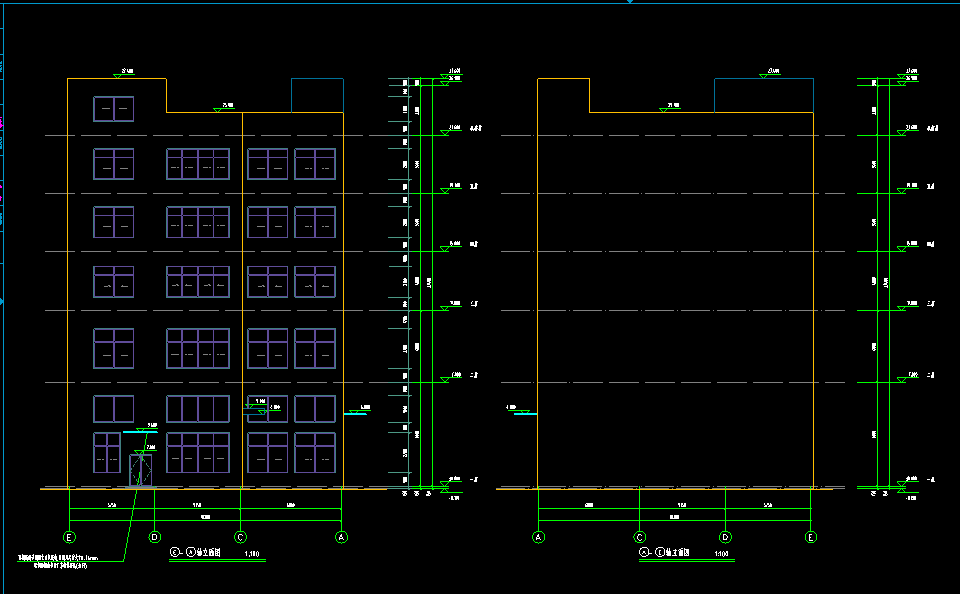Select the cyan canopy line above the entrance door
The height and width of the screenshot is (594, 960).
(140, 432)
